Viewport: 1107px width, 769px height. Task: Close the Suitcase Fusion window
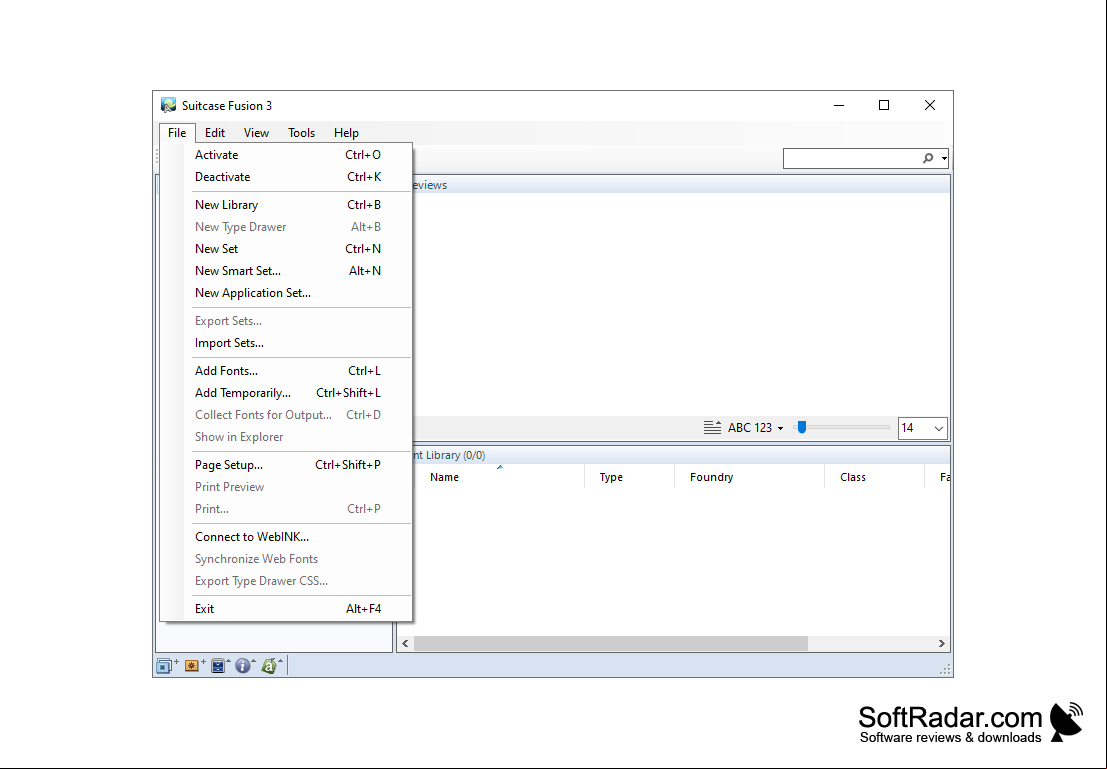(930, 105)
